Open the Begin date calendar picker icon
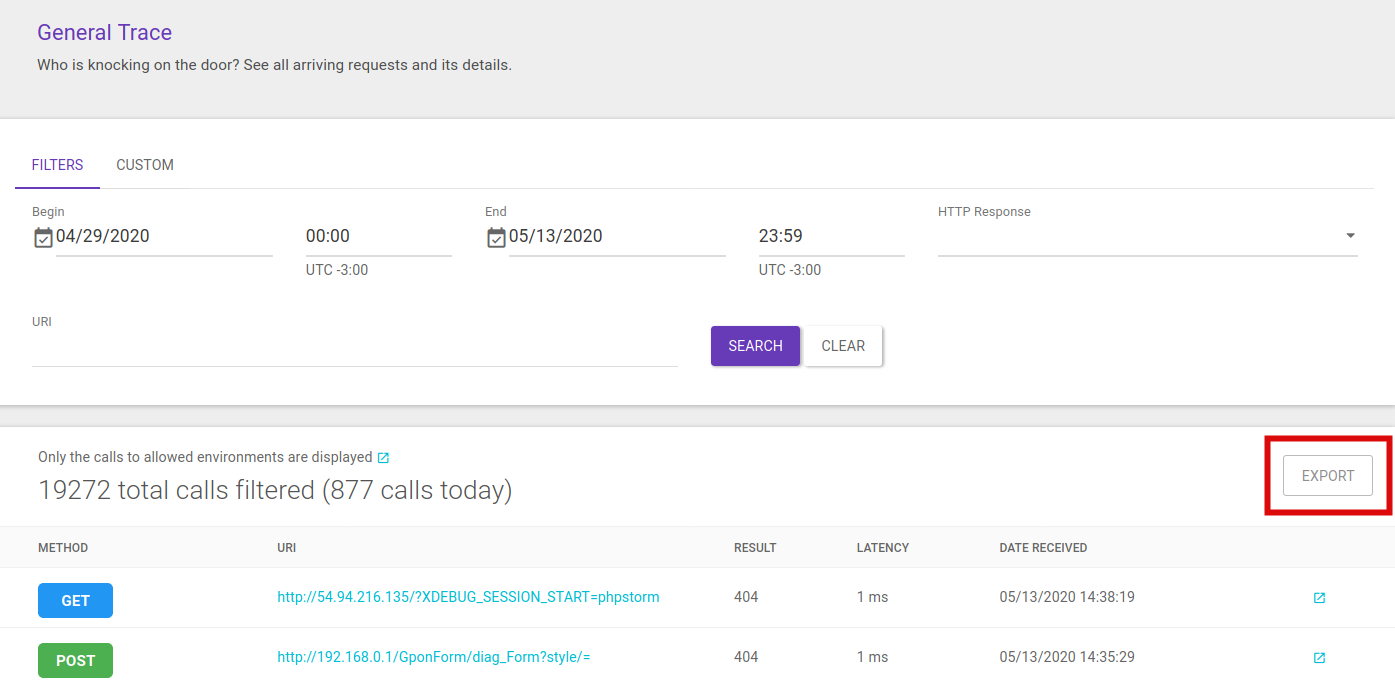1395x684 pixels. coord(43,237)
